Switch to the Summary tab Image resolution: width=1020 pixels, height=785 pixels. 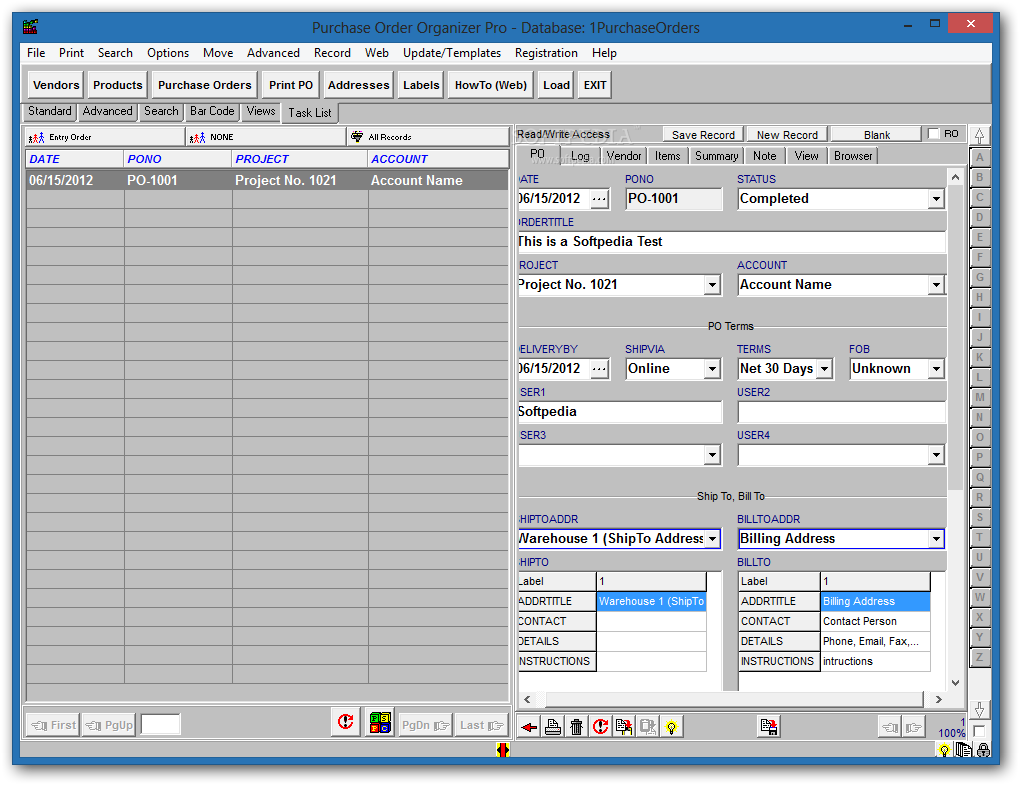(x=716, y=156)
